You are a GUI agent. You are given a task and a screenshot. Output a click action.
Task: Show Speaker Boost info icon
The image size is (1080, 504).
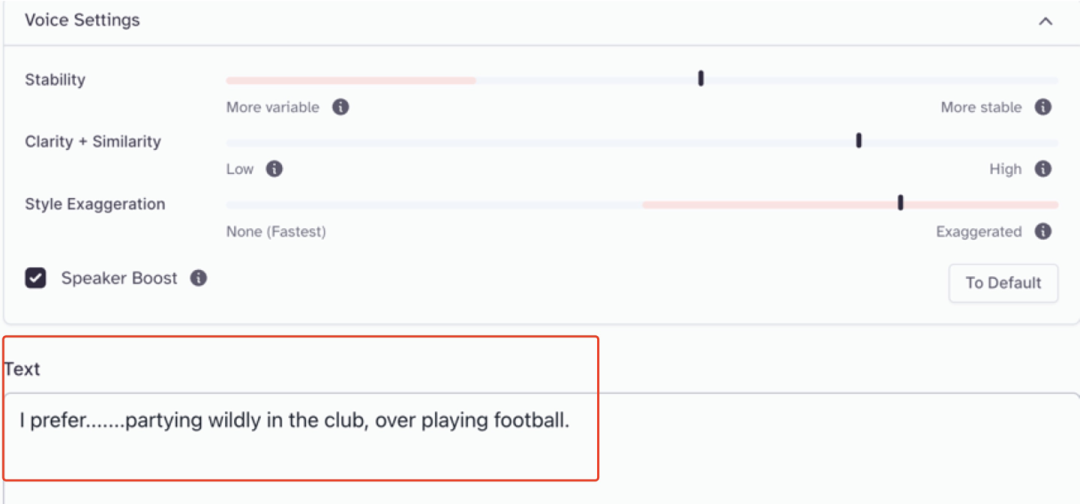click(x=198, y=278)
